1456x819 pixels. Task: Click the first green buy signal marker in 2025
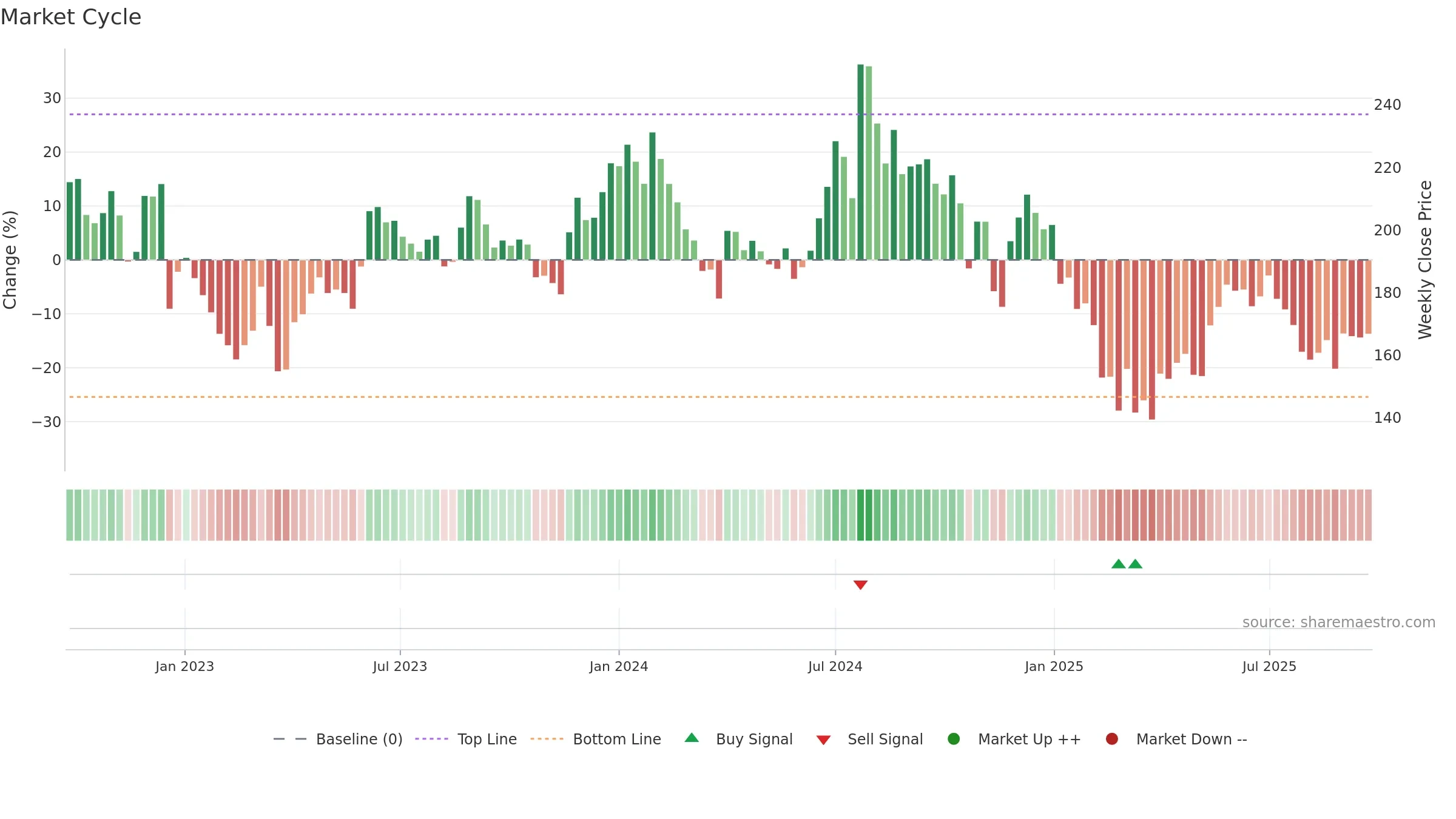point(1119,564)
